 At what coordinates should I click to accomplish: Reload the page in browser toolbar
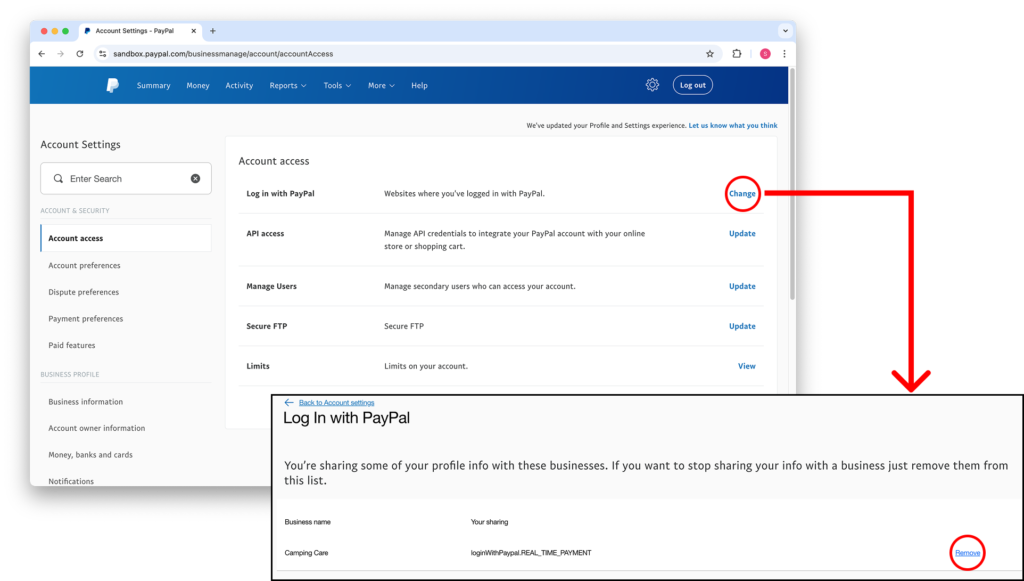click(x=80, y=54)
